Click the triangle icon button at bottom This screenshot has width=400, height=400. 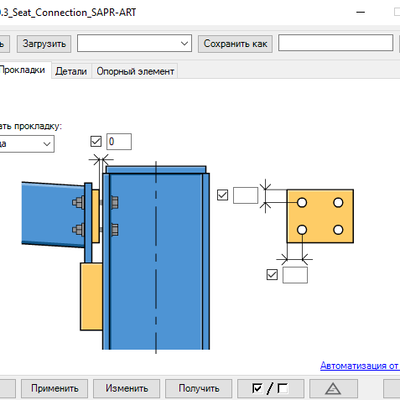333,388
